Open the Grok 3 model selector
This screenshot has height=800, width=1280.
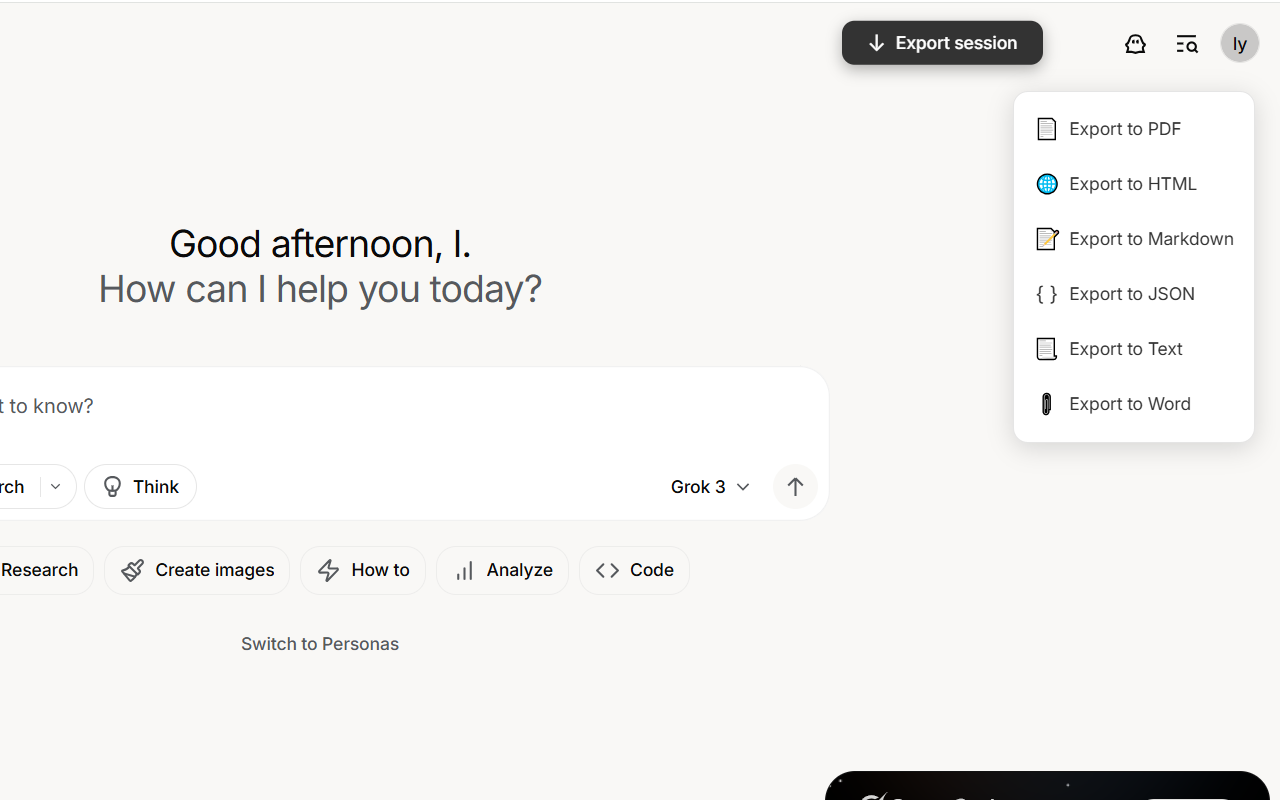point(710,487)
